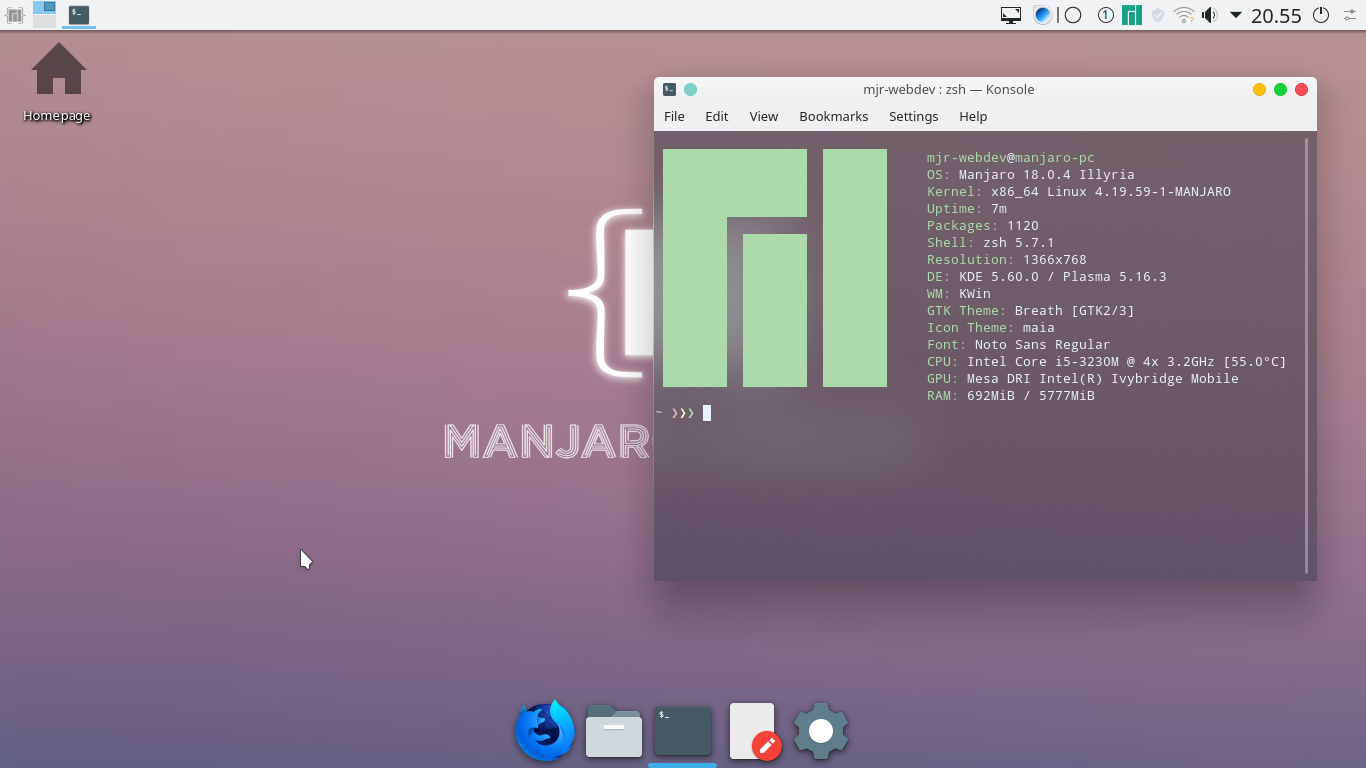The image size is (1366, 768).
Task: Click the terminal prompt cursor after ❯❯❯
Action: tap(707, 413)
